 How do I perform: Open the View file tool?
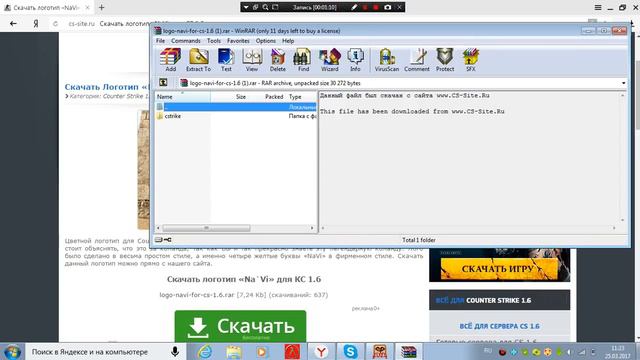click(x=252, y=60)
